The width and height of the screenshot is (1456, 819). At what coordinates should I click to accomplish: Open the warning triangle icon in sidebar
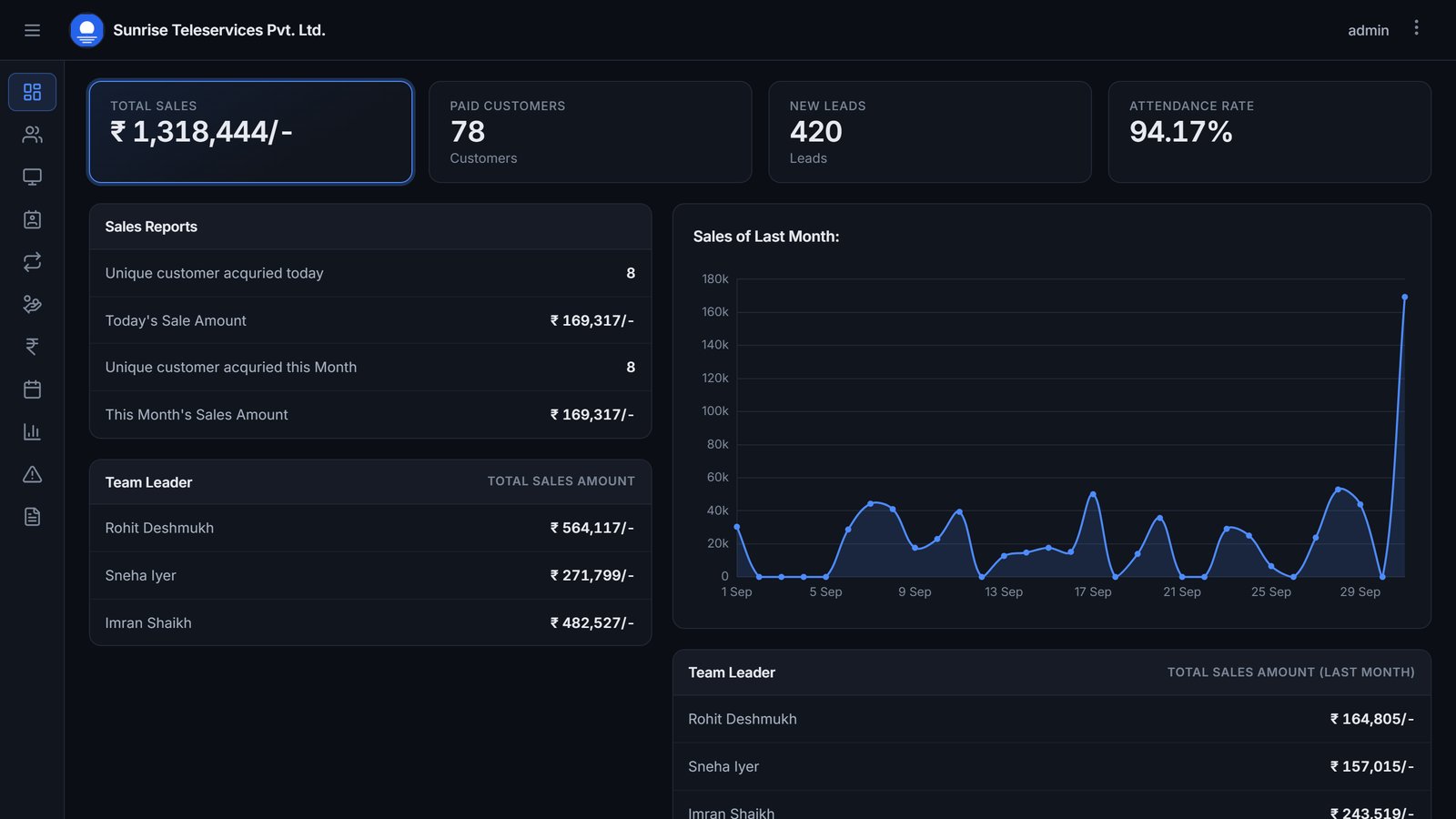tap(32, 474)
